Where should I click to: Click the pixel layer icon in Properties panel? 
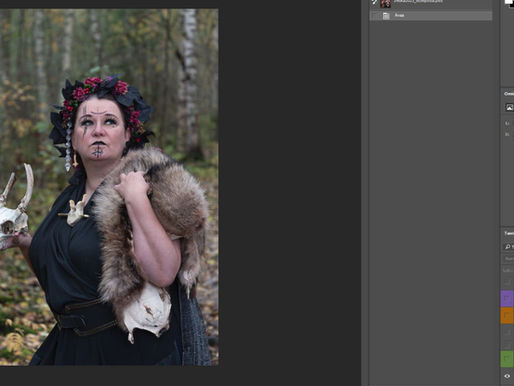[x=509, y=107]
